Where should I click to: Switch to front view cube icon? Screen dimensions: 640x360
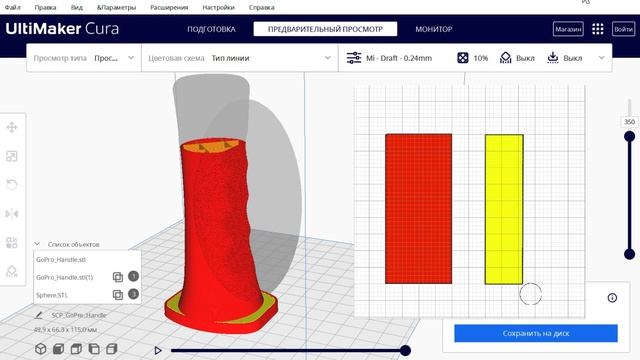(58, 349)
